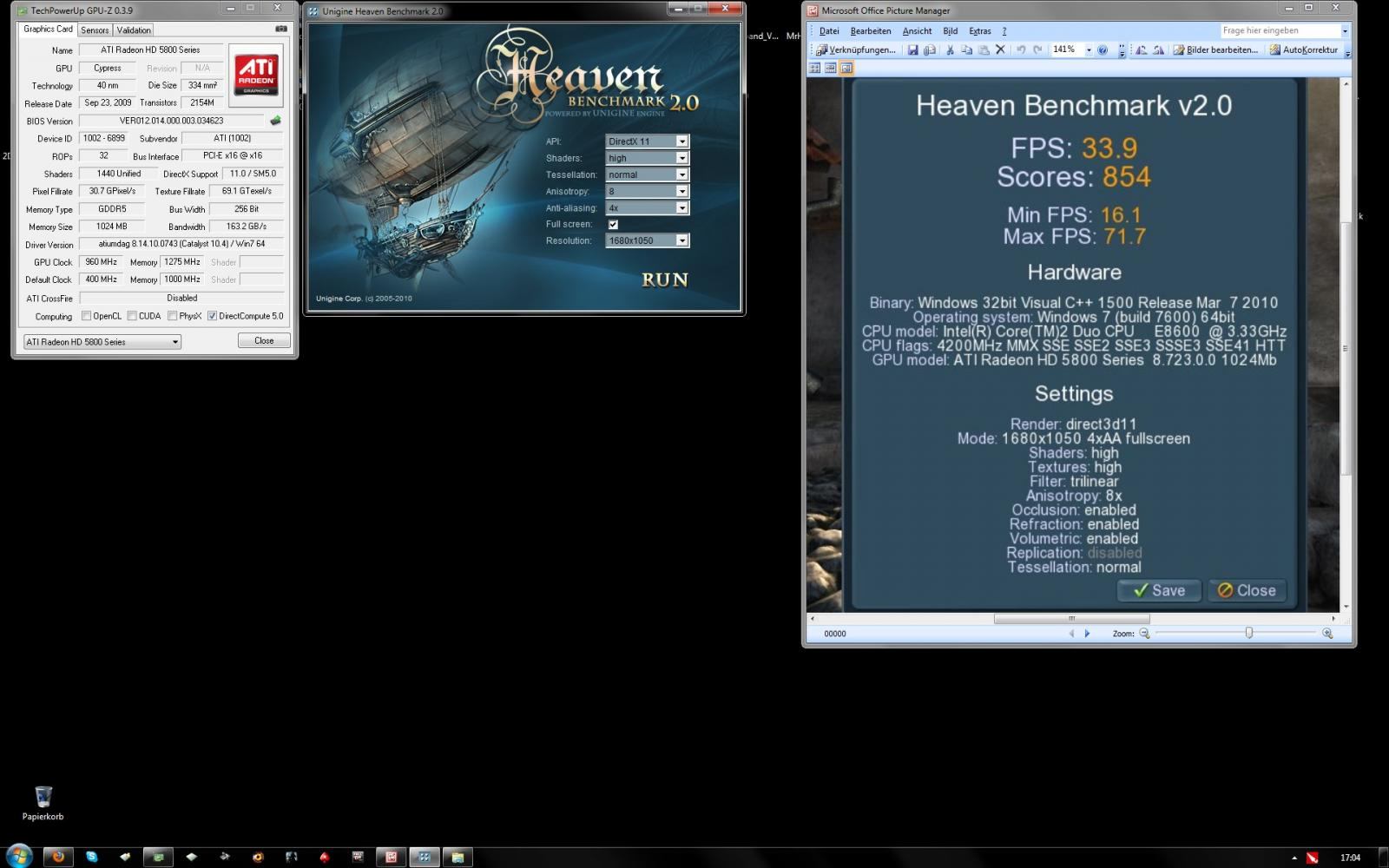The width and height of the screenshot is (1389, 868).
Task: Switch to thumbnail view in Picture Manager
Action: click(815, 68)
